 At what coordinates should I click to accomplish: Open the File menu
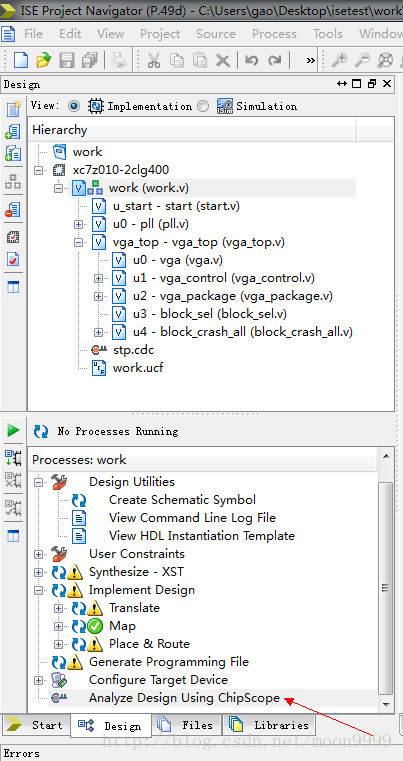(x=34, y=33)
